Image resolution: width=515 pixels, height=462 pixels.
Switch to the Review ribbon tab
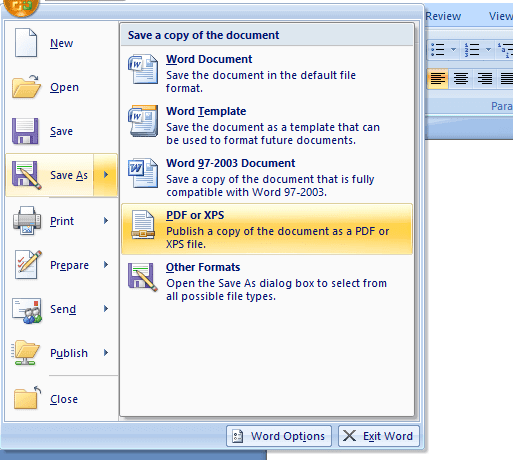tap(443, 16)
